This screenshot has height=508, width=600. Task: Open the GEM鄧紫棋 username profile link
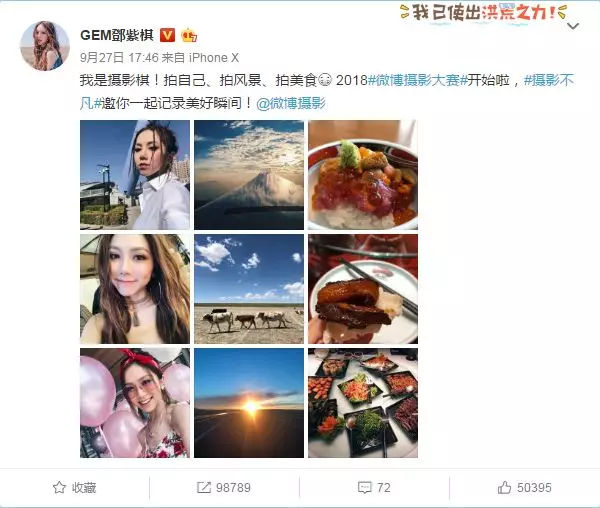click(x=117, y=35)
